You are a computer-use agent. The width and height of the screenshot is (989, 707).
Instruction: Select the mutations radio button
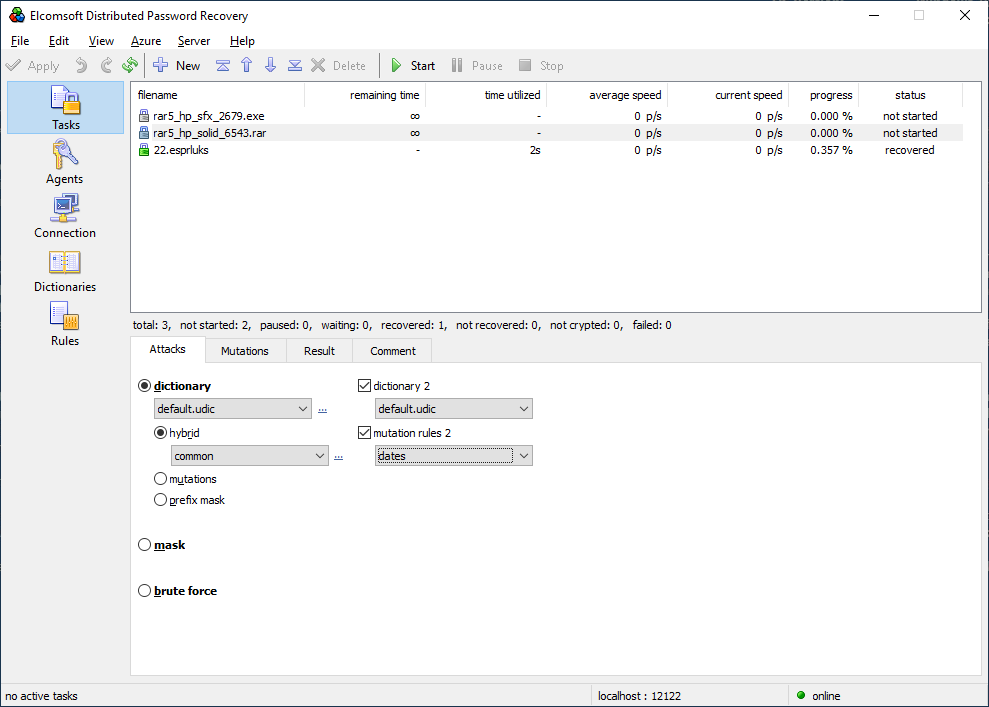click(160, 479)
